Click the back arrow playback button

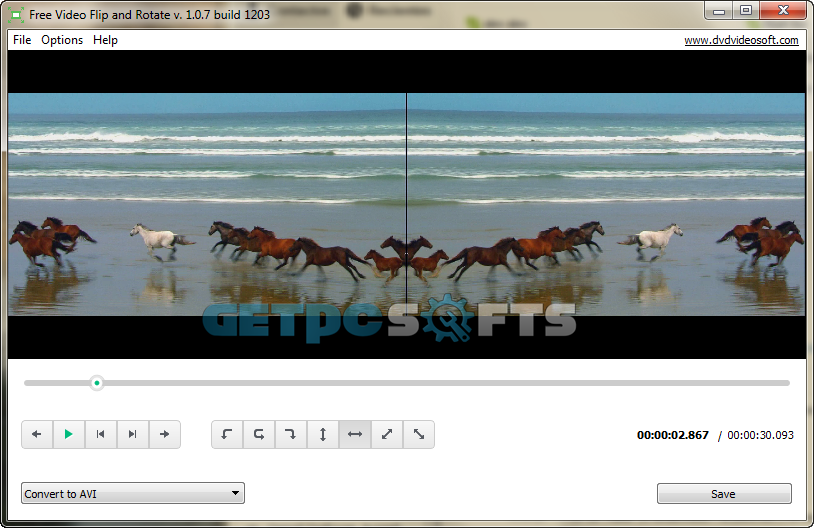37,434
